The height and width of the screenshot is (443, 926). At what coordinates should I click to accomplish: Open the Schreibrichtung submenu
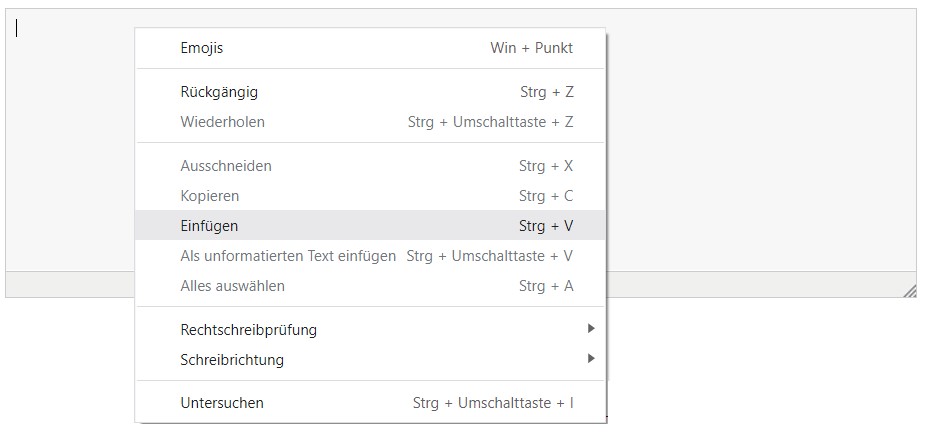click(x=232, y=360)
